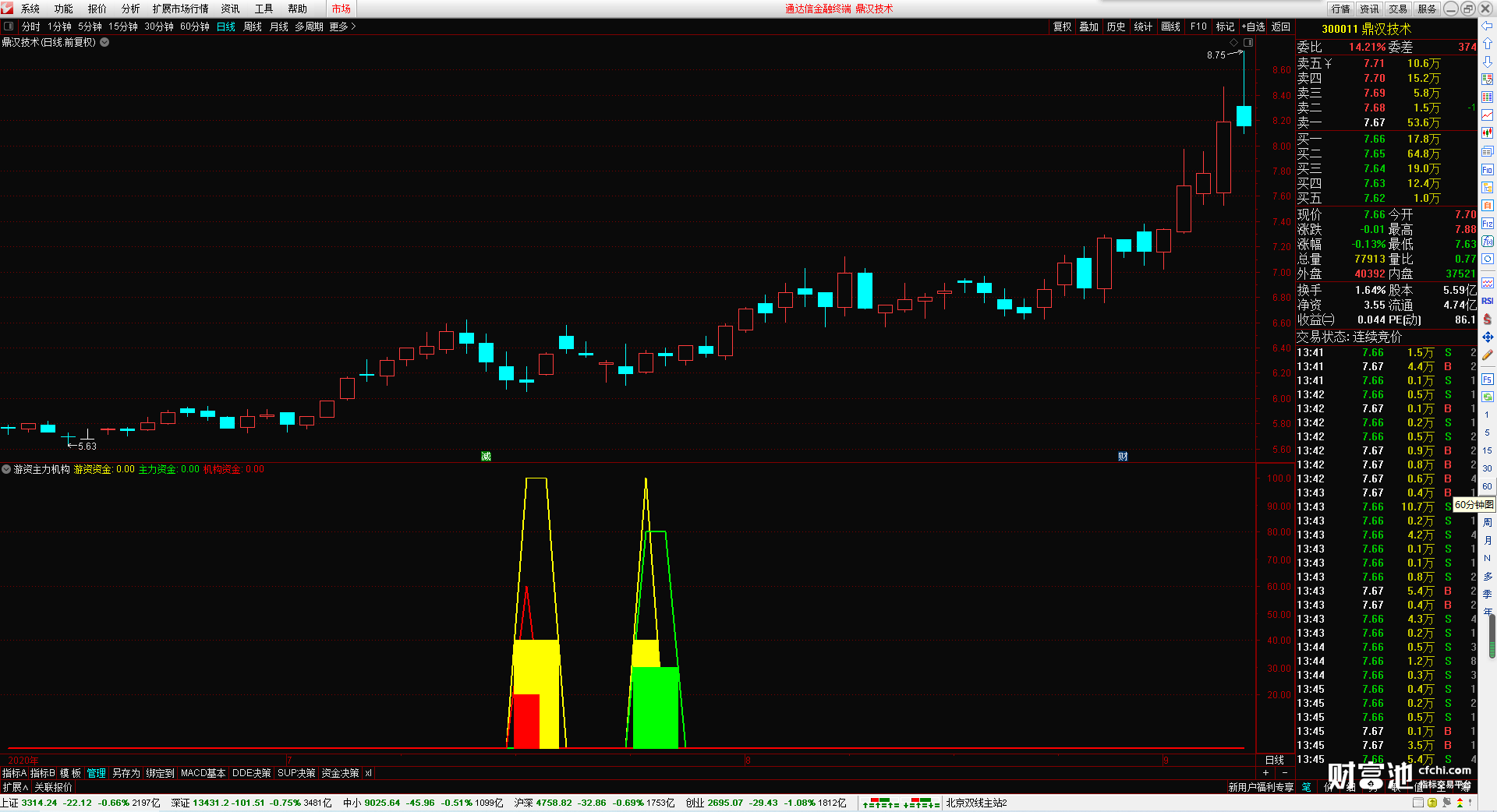Click the RSI indicator sidebar icon
The height and width of the screenshot is (812, 1497).
(x=1488, y=301)
